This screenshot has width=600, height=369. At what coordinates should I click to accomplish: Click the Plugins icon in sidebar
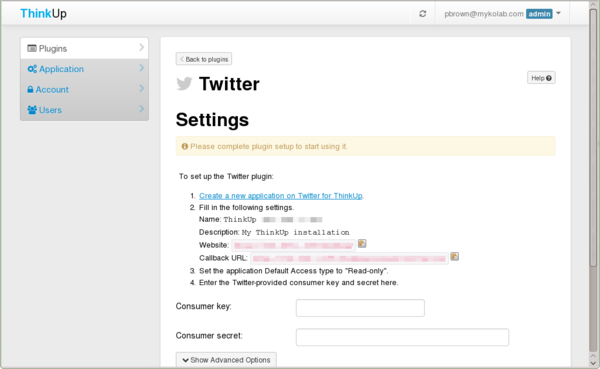click(32, 48)
